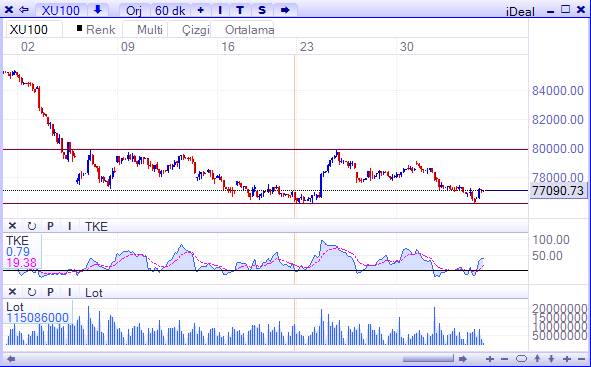This screenshot has width=591, height=367.
Task: Click the 77090.73 current price label
Action: [x=558, y=190]
